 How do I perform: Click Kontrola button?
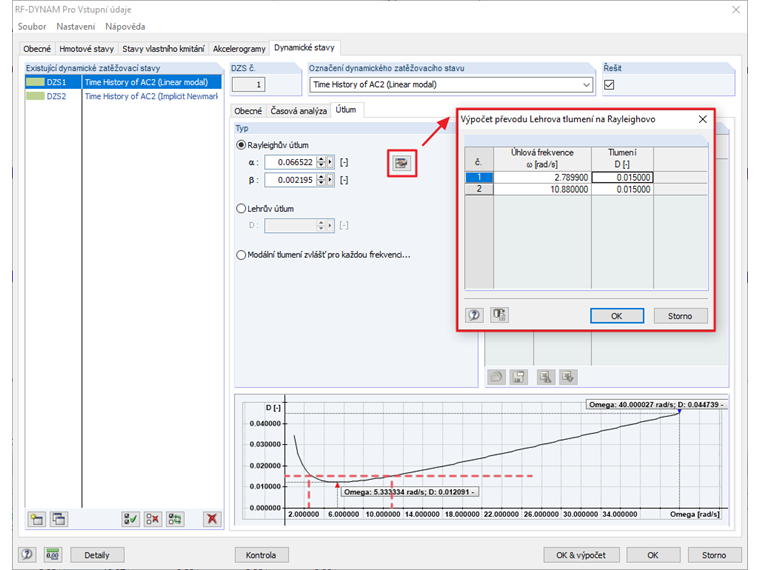261,555
